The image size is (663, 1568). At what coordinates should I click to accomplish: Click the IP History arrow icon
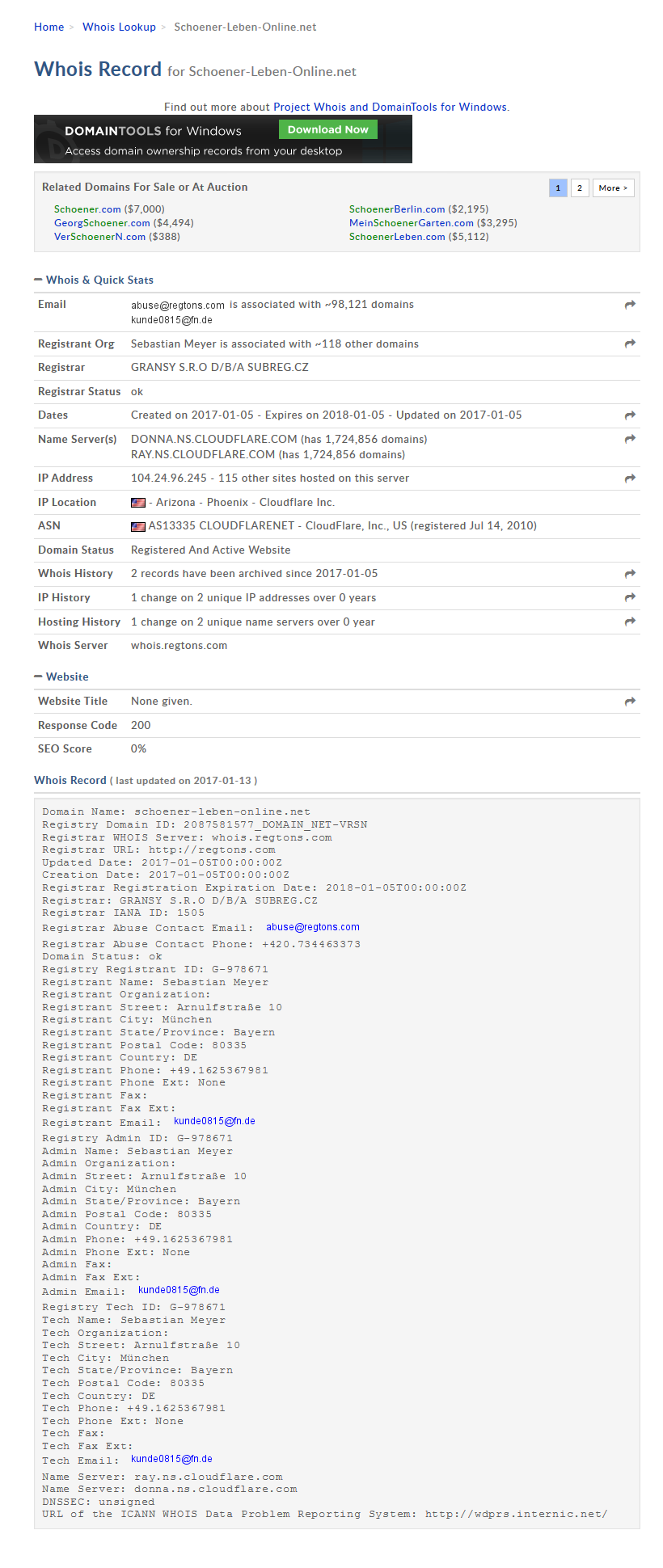[x=630, y=597]
